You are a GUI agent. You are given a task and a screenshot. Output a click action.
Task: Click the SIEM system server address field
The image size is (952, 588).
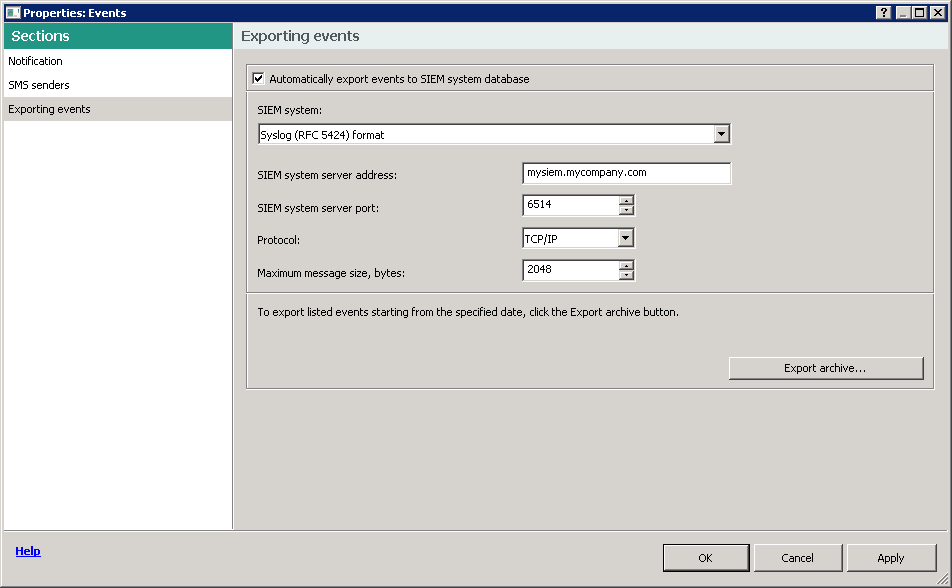(x=627, y=173)
